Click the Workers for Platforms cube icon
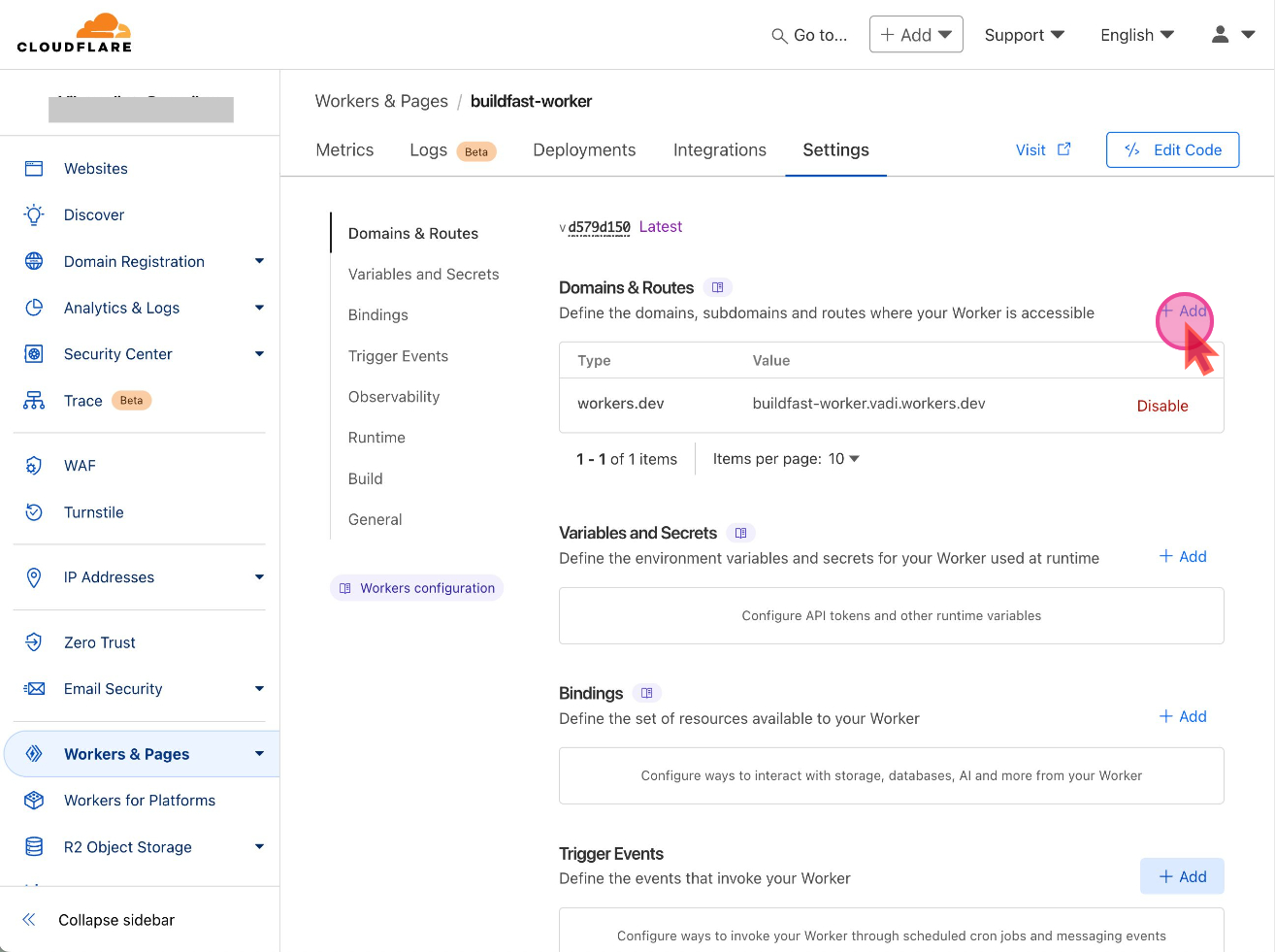The width and height of the screenshot is (1275, 952). click(x=34, y=801)
